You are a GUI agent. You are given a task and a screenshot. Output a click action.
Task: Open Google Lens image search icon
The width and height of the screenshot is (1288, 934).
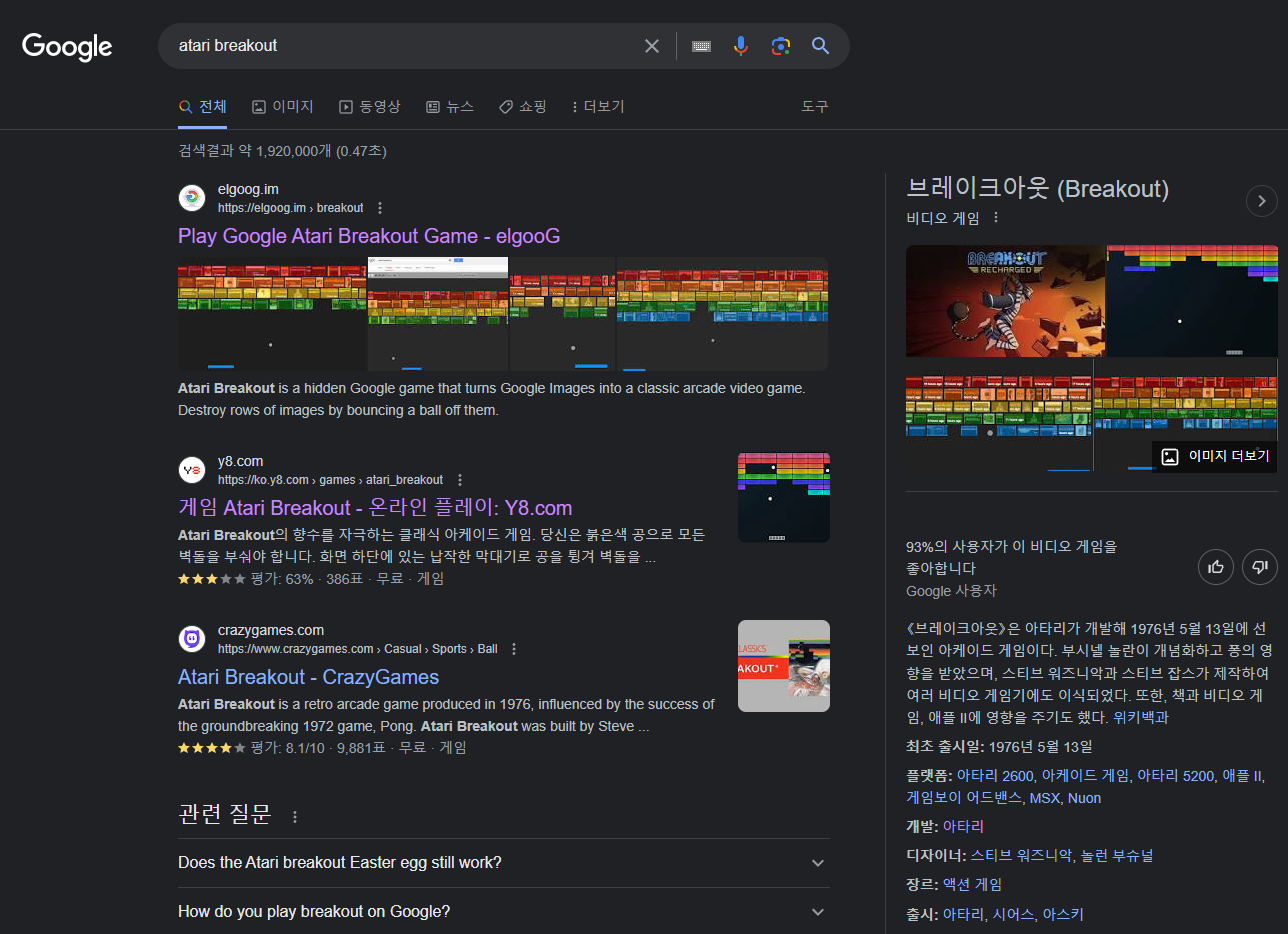coord(781,46)
